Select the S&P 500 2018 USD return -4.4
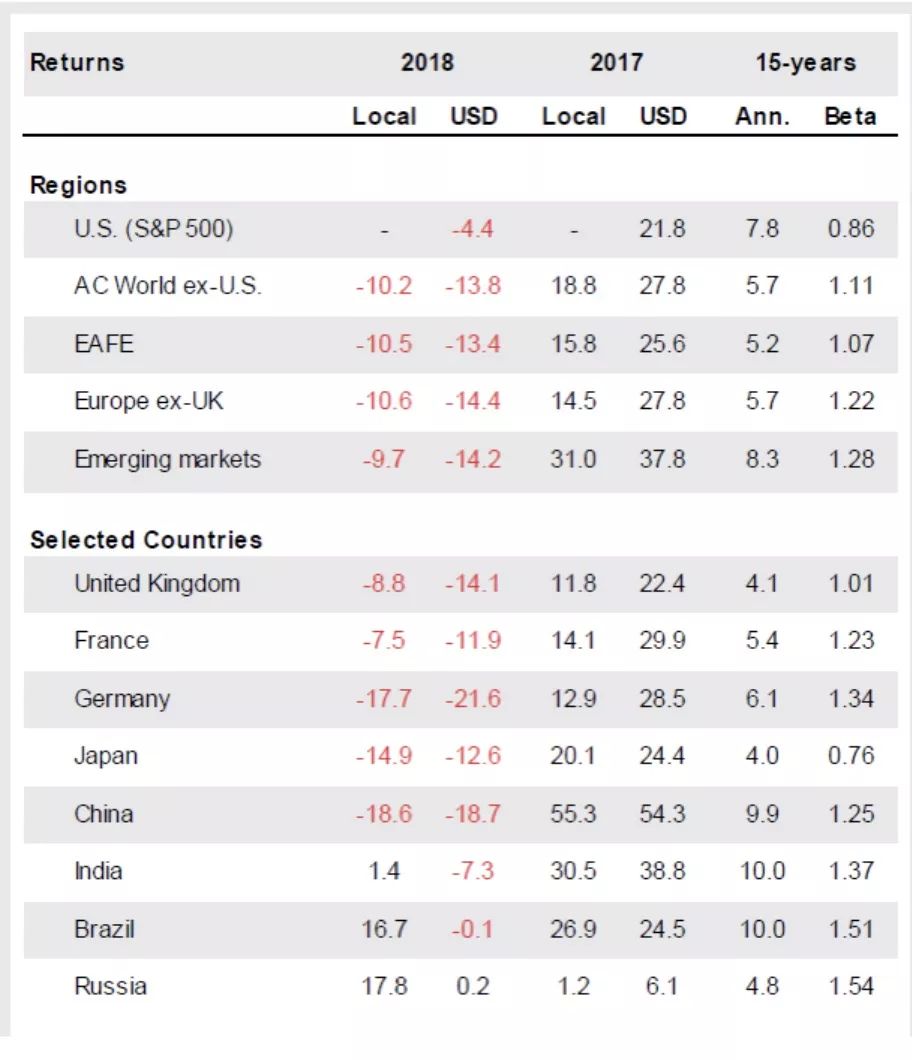Image resolution: width=912 pixels, height=1060 pixels. point(472,229)
